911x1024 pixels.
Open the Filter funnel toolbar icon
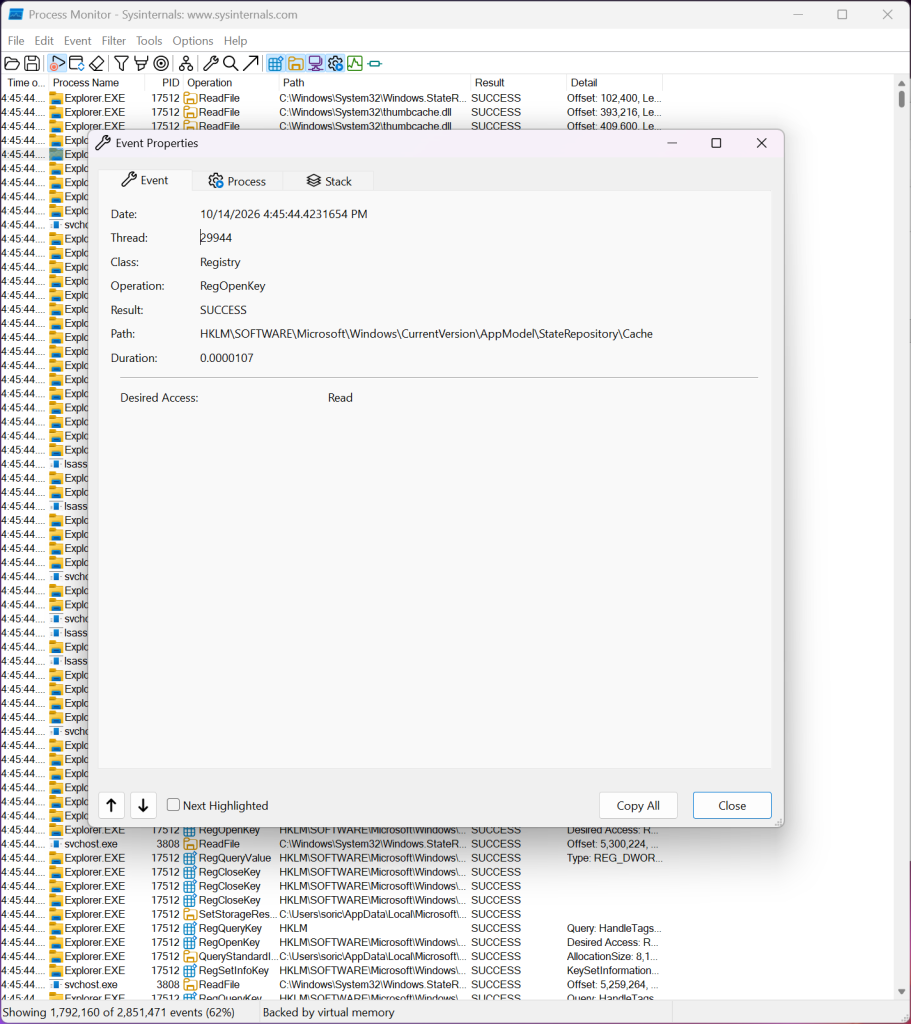coord(121,63)
